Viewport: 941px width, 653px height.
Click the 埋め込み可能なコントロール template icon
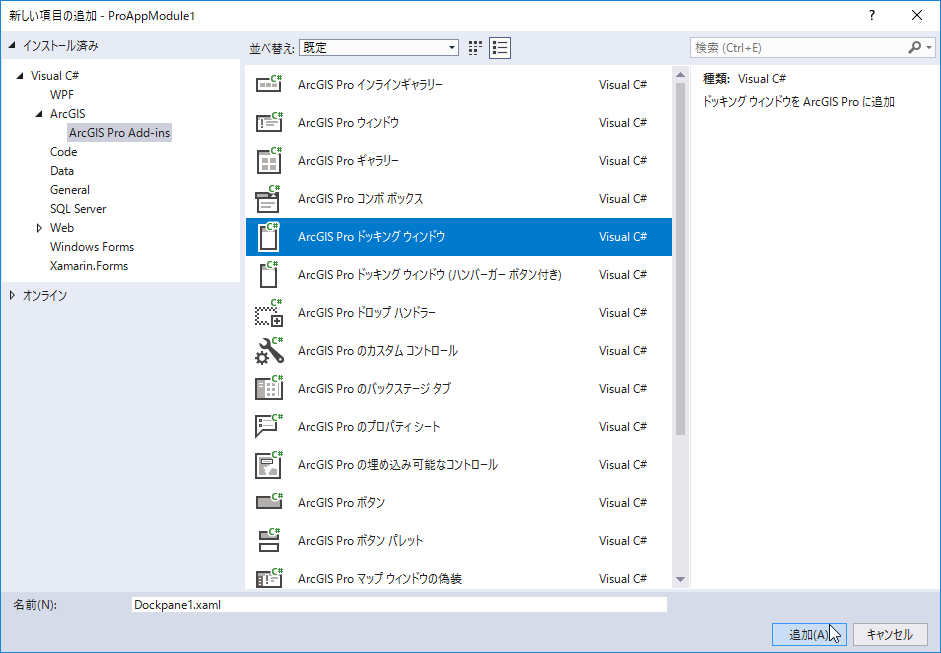pos(269,465)
